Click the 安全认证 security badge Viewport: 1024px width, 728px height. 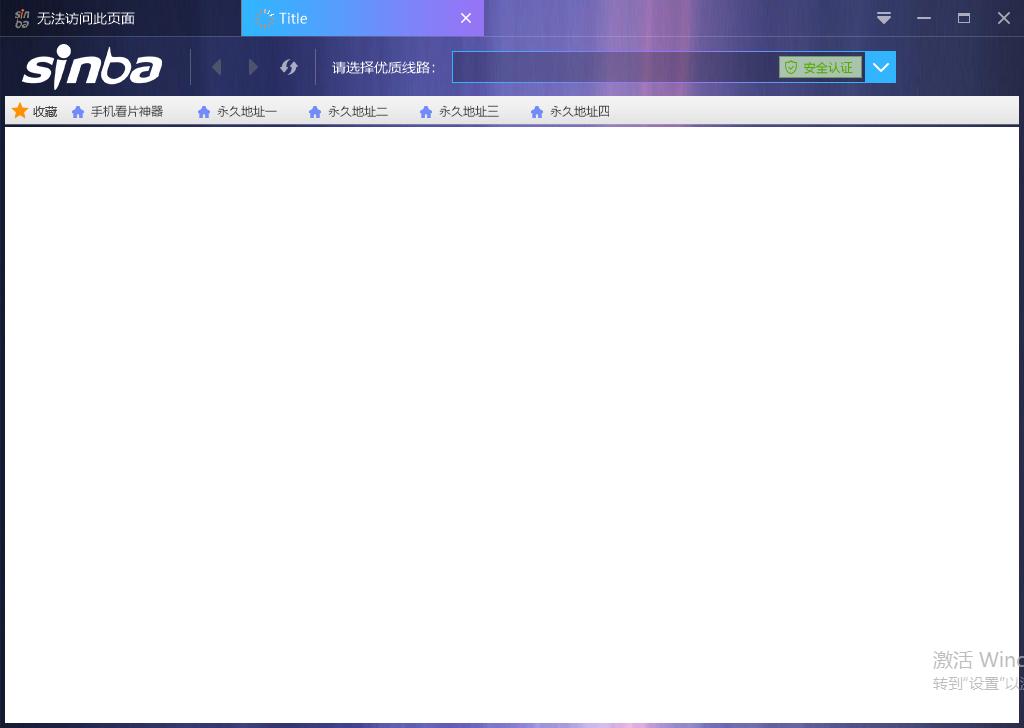(x=820, y=67)
